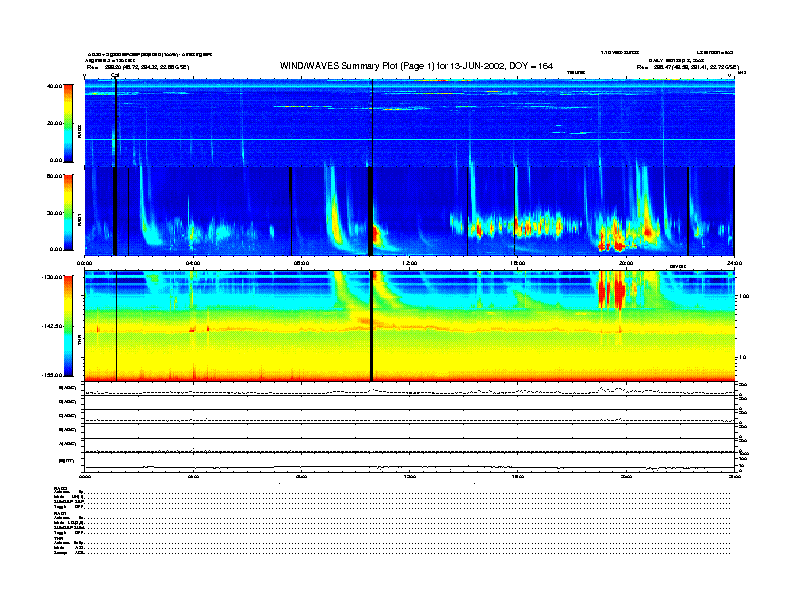The height and width of the screenshot is (612, 792).
Task: Click the 04:00 time label below middle spectrogram
Action: point(194,263)
